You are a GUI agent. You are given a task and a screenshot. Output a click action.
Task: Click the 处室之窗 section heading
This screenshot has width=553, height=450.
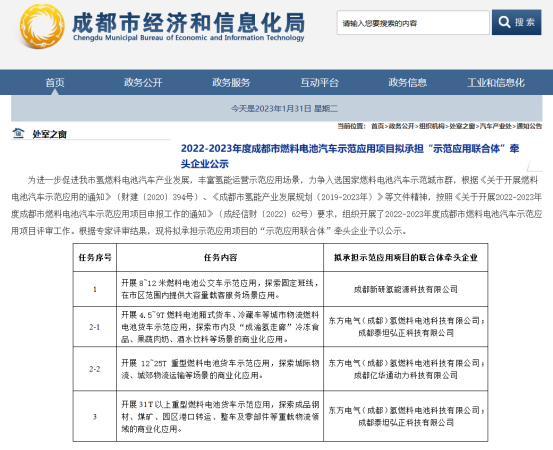tap(49, 134)
